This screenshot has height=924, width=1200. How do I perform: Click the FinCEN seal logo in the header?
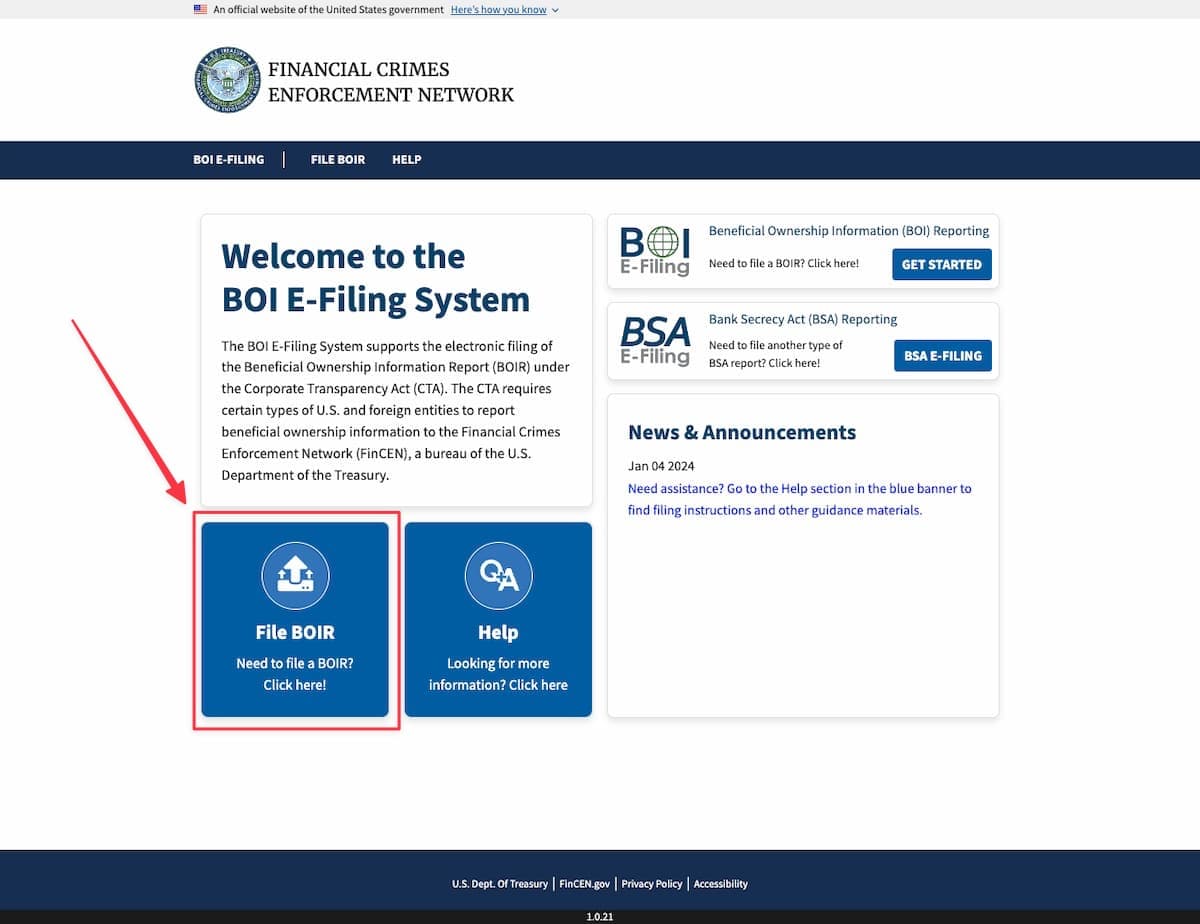pos(227,79)
